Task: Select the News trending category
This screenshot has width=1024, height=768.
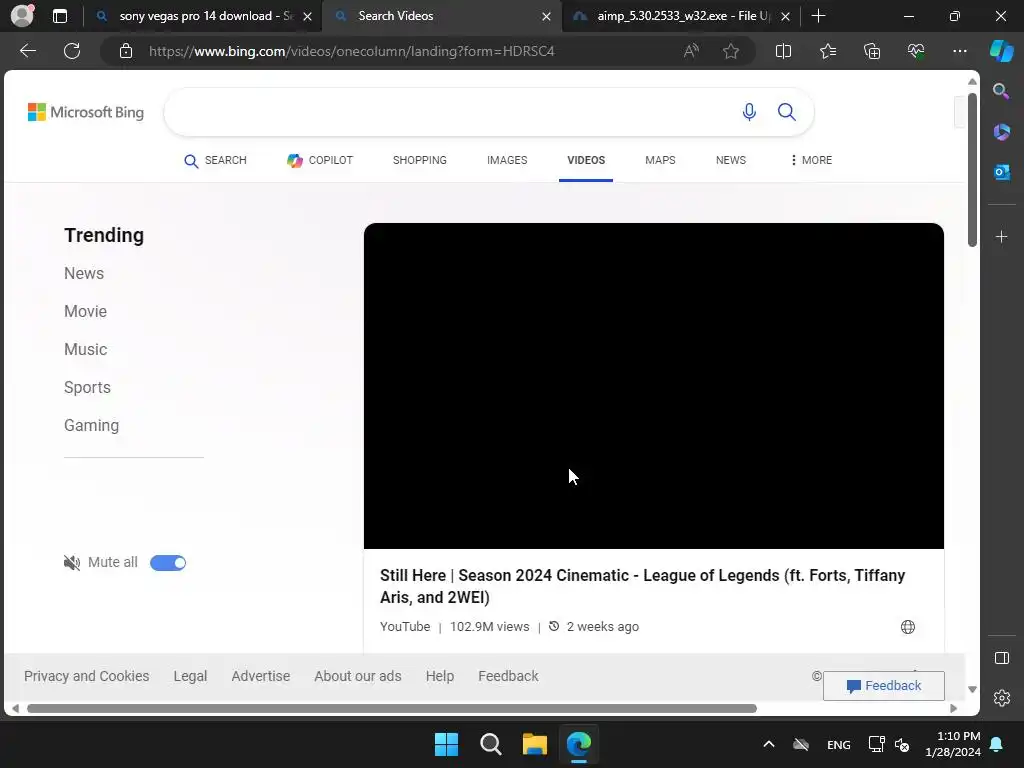Action: point(84,274)
